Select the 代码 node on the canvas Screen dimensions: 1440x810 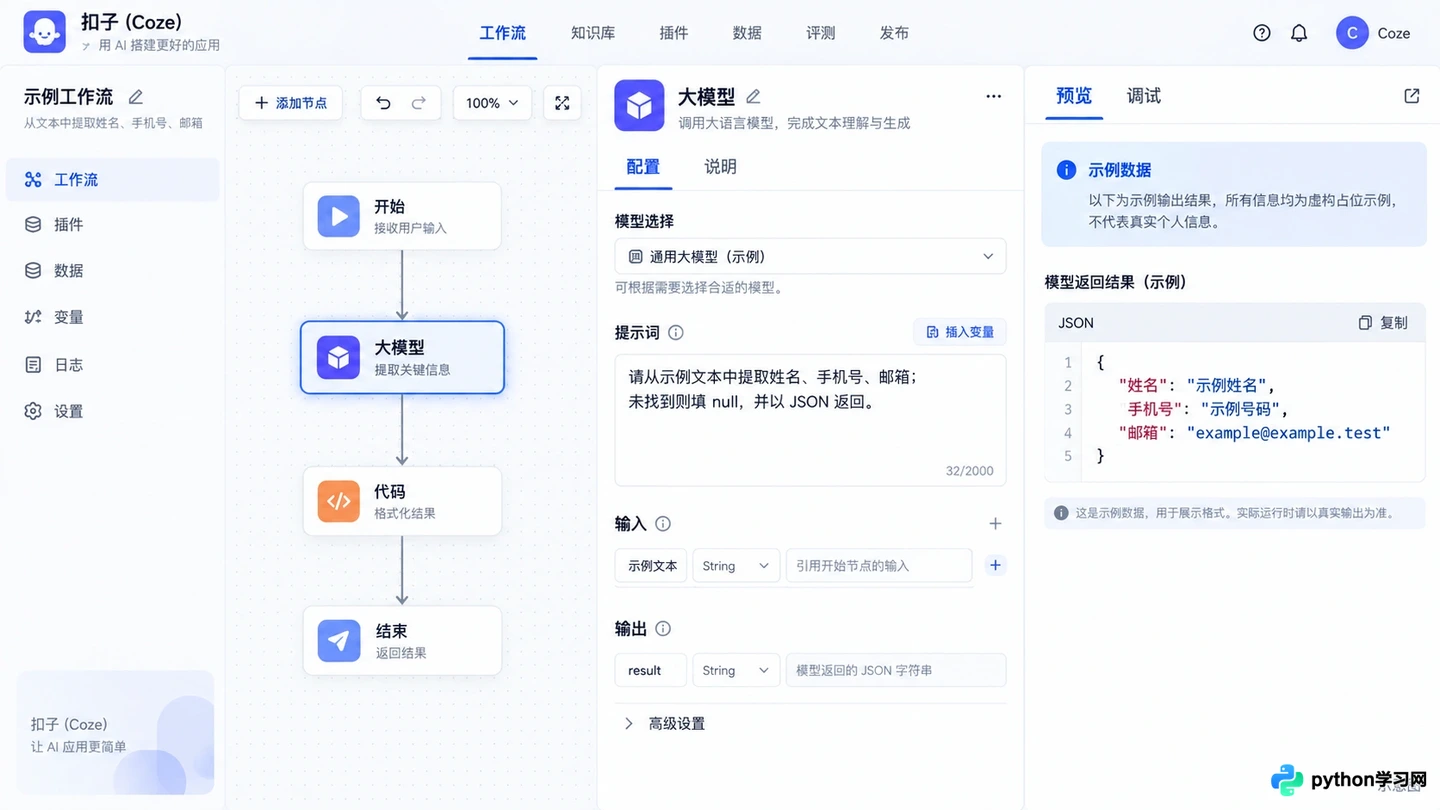402,501
